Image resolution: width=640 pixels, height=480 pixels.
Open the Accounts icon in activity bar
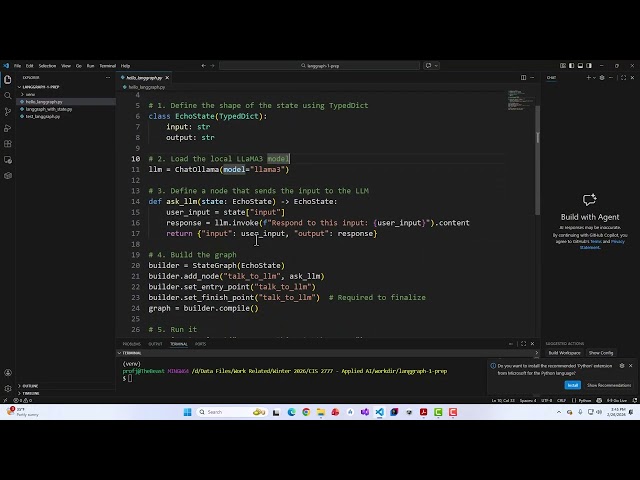[8, 373]
